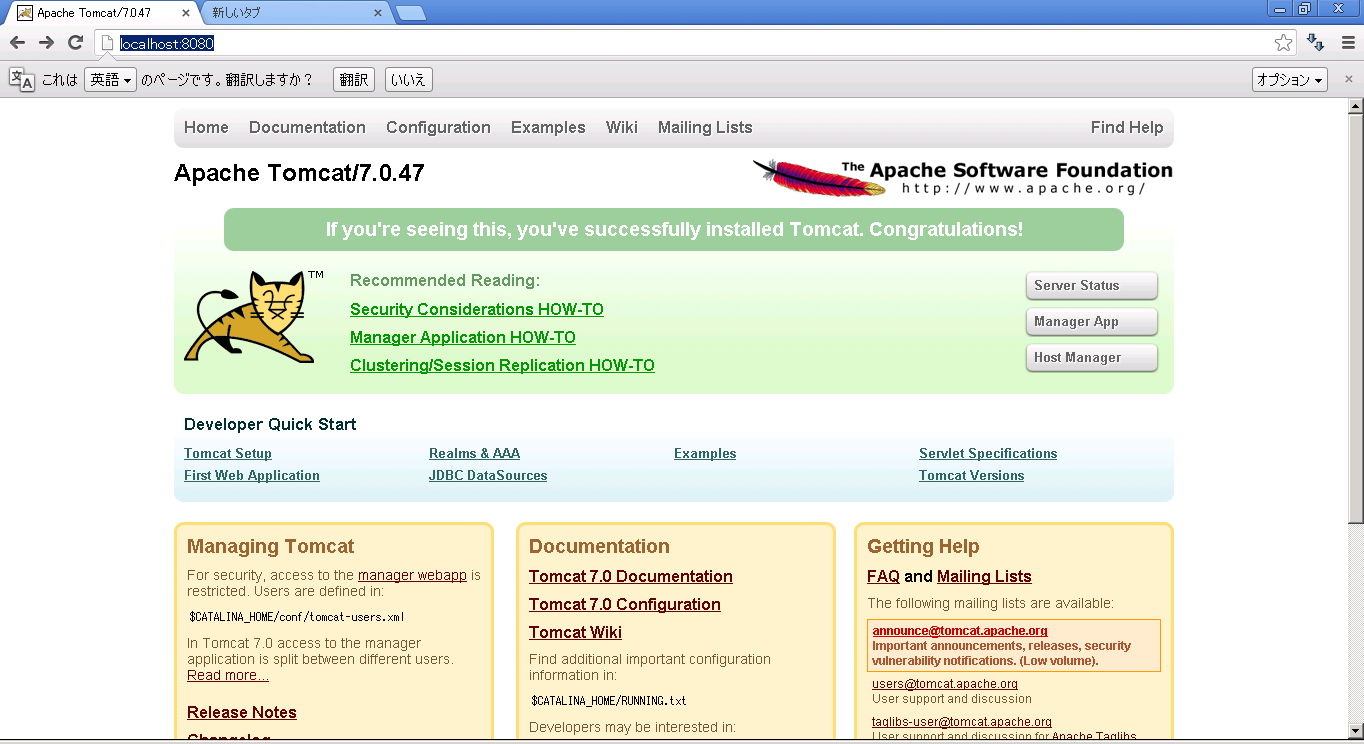The height and width of the screenshot is (744, 1364).
Task: Open the Chrome hamburger menu
Action: pos(1347,43)
